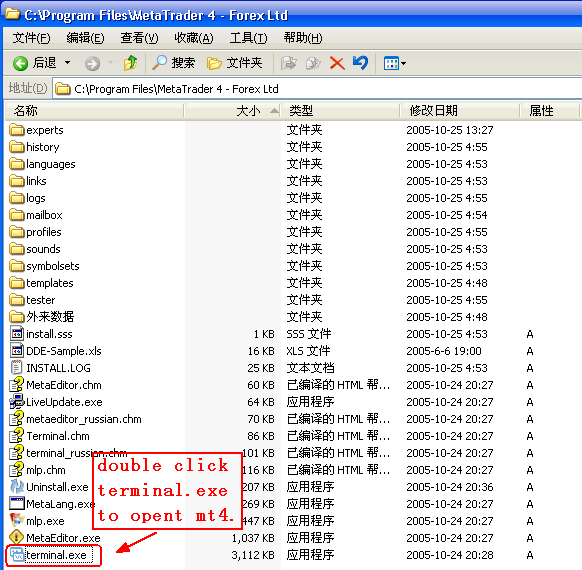Open the Back button history dropdown arrow
Image resolution: width=582 pixels, height=570 pixels.
(68, 63)
